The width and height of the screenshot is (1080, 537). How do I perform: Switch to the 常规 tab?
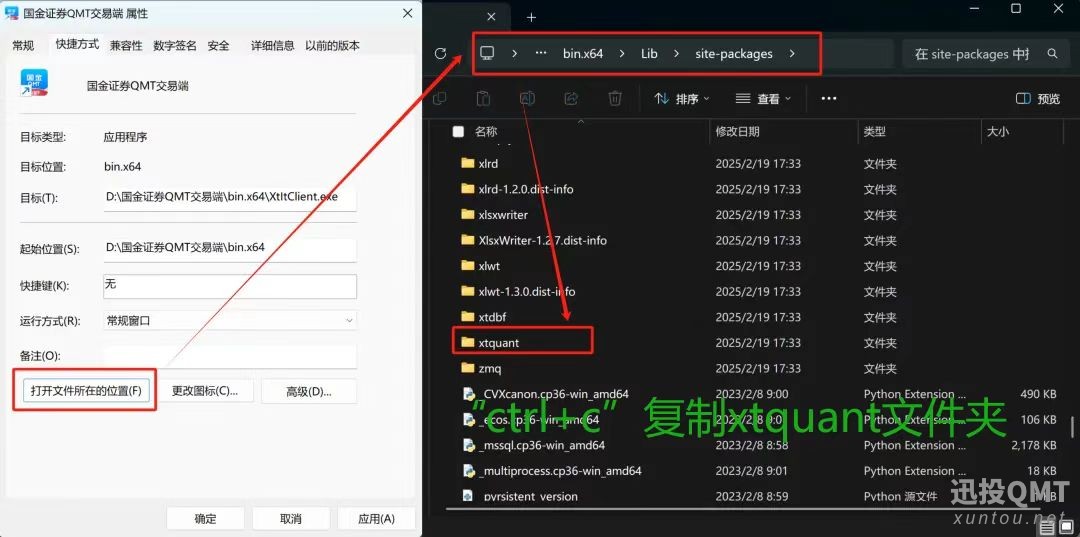(x=23, y=45)
